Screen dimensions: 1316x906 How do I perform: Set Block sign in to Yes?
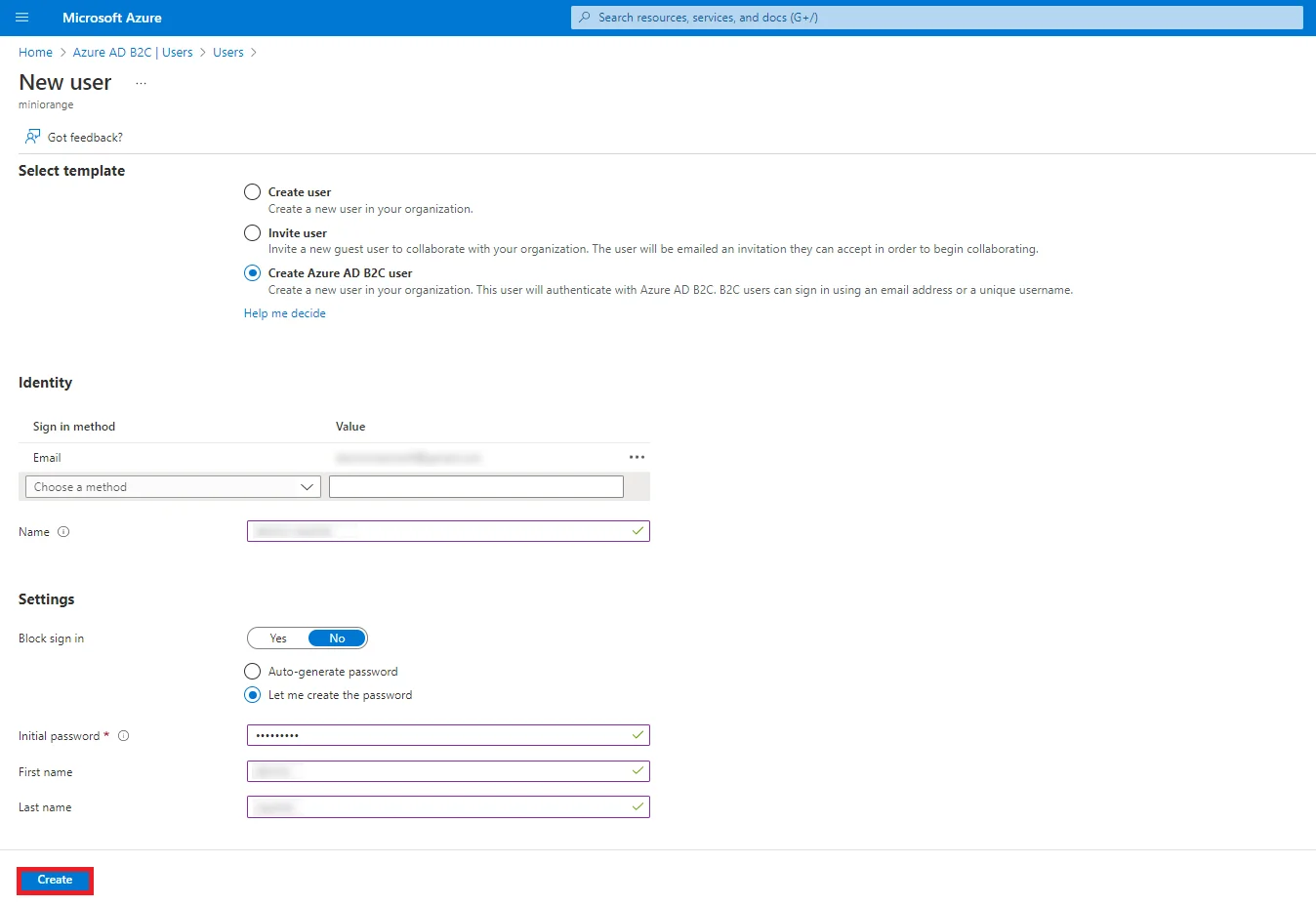pyautogui.click(x=276, y=638)
